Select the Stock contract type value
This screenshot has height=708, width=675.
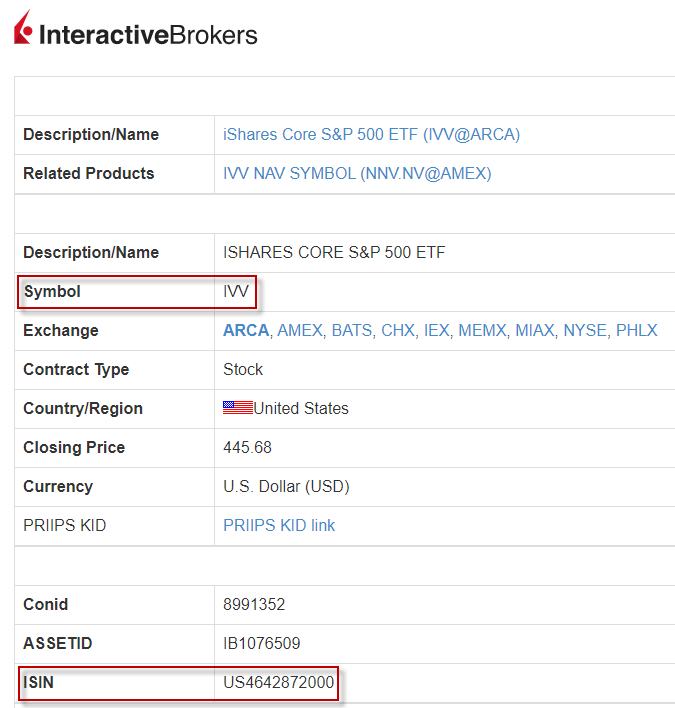tap(243, 369)
